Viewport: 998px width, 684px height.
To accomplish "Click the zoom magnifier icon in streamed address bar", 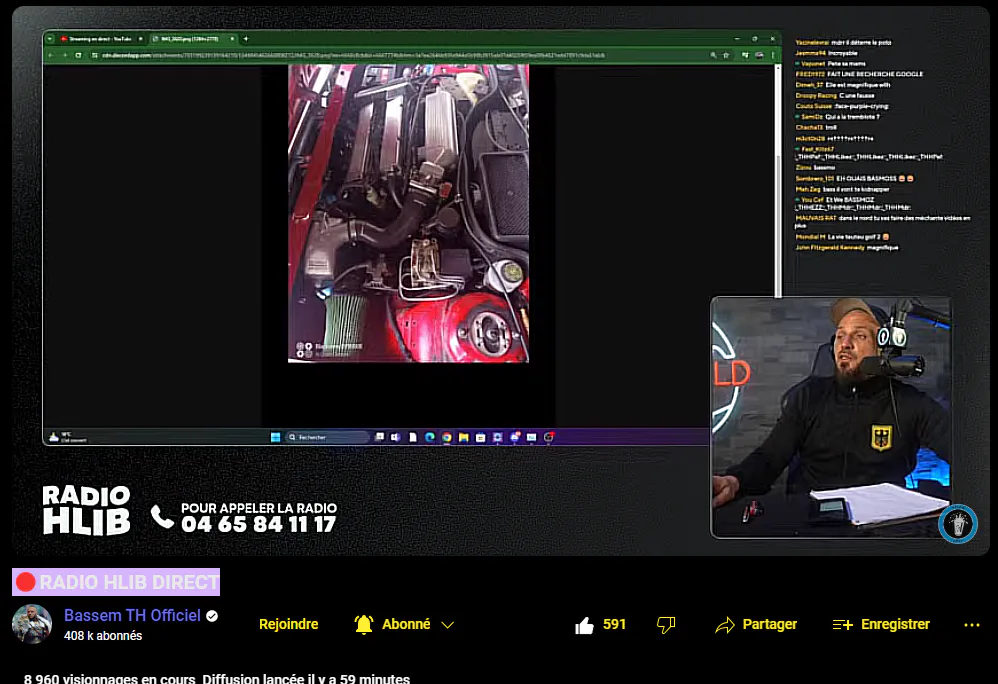I will click(x=713, y=55).
